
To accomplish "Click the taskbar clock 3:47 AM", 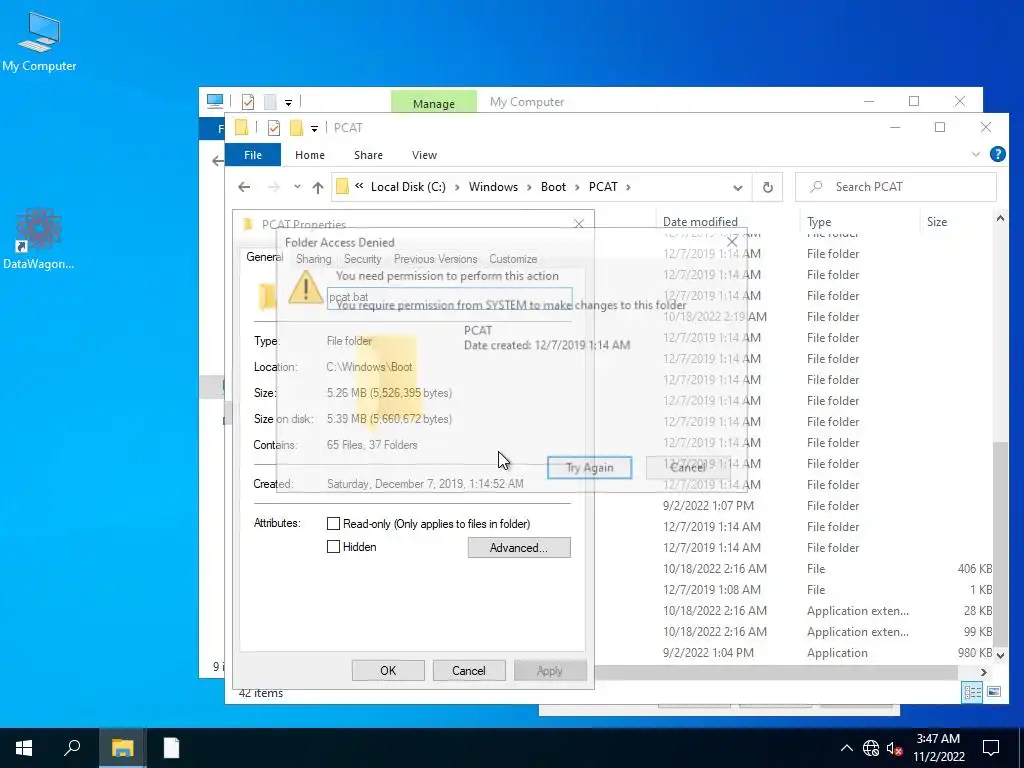I will (938, 748).
